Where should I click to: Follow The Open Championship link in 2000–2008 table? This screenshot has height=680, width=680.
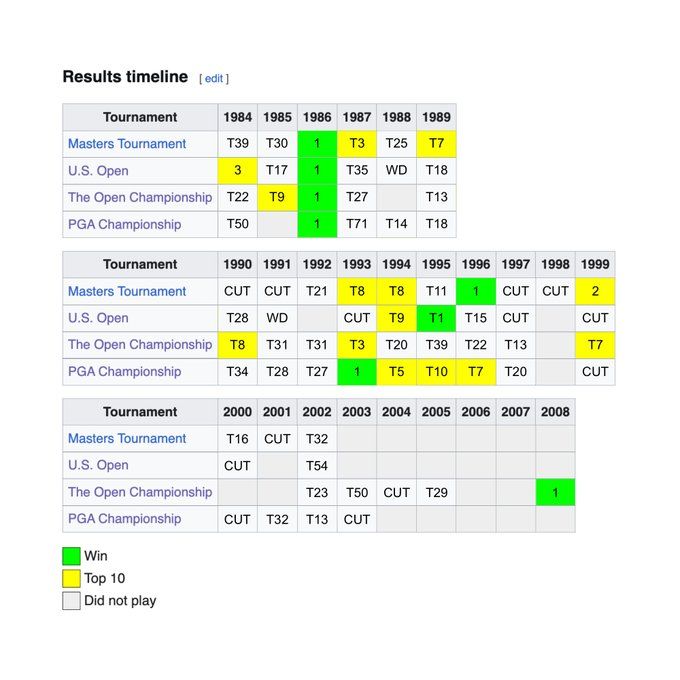click(x=140, y=492)
